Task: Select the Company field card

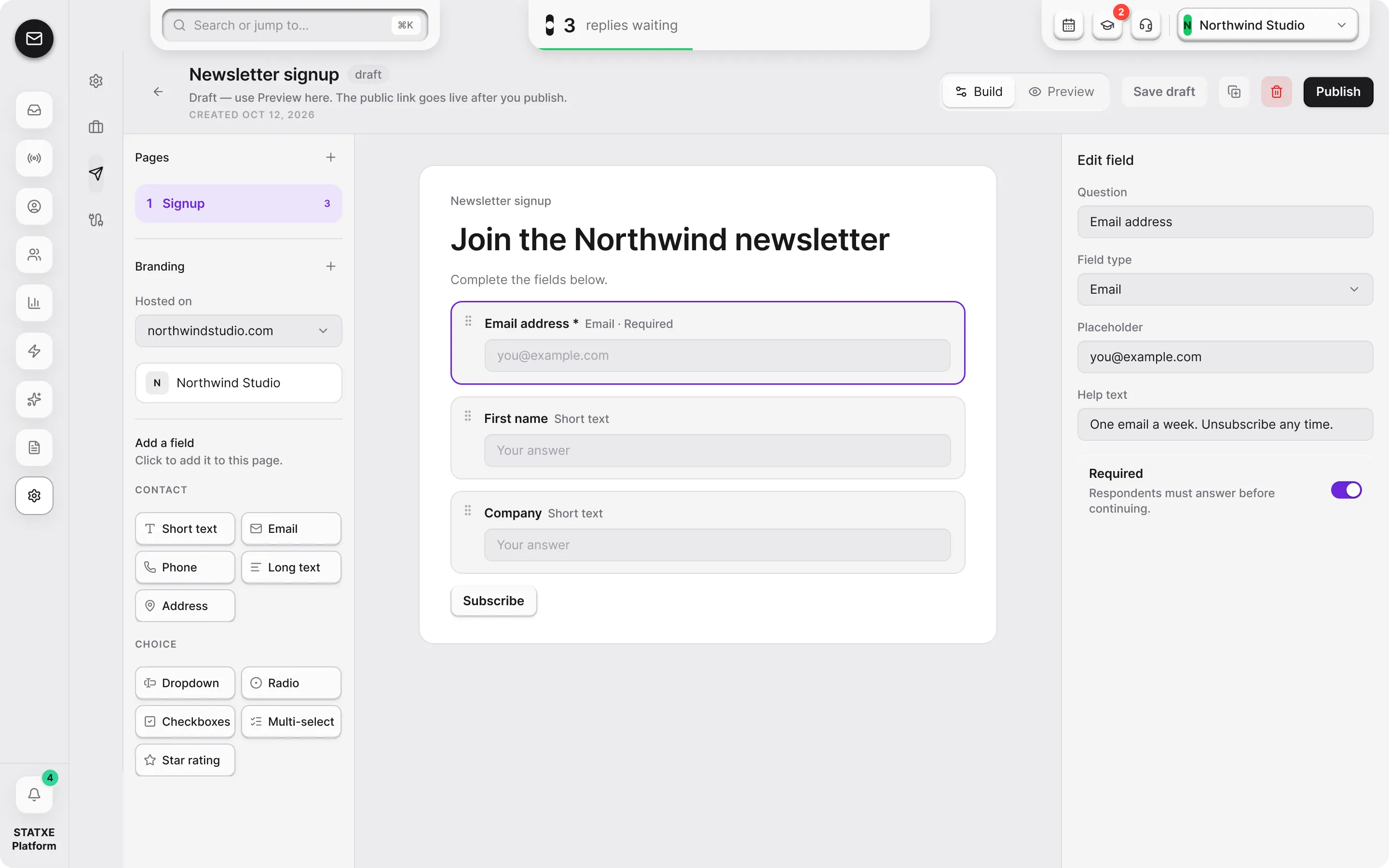Action: tap(707, 532)
